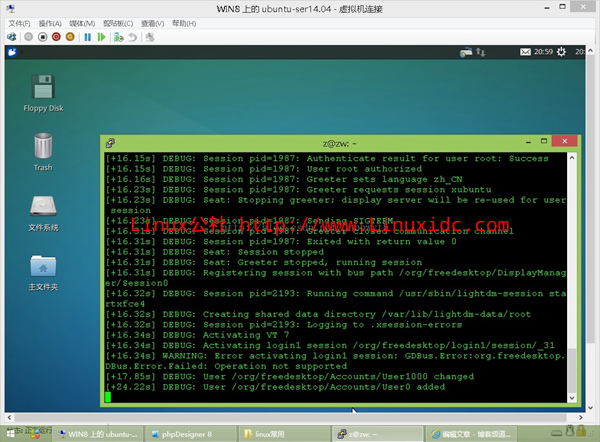Open the session gear menu icon

(x=561, y=52)
